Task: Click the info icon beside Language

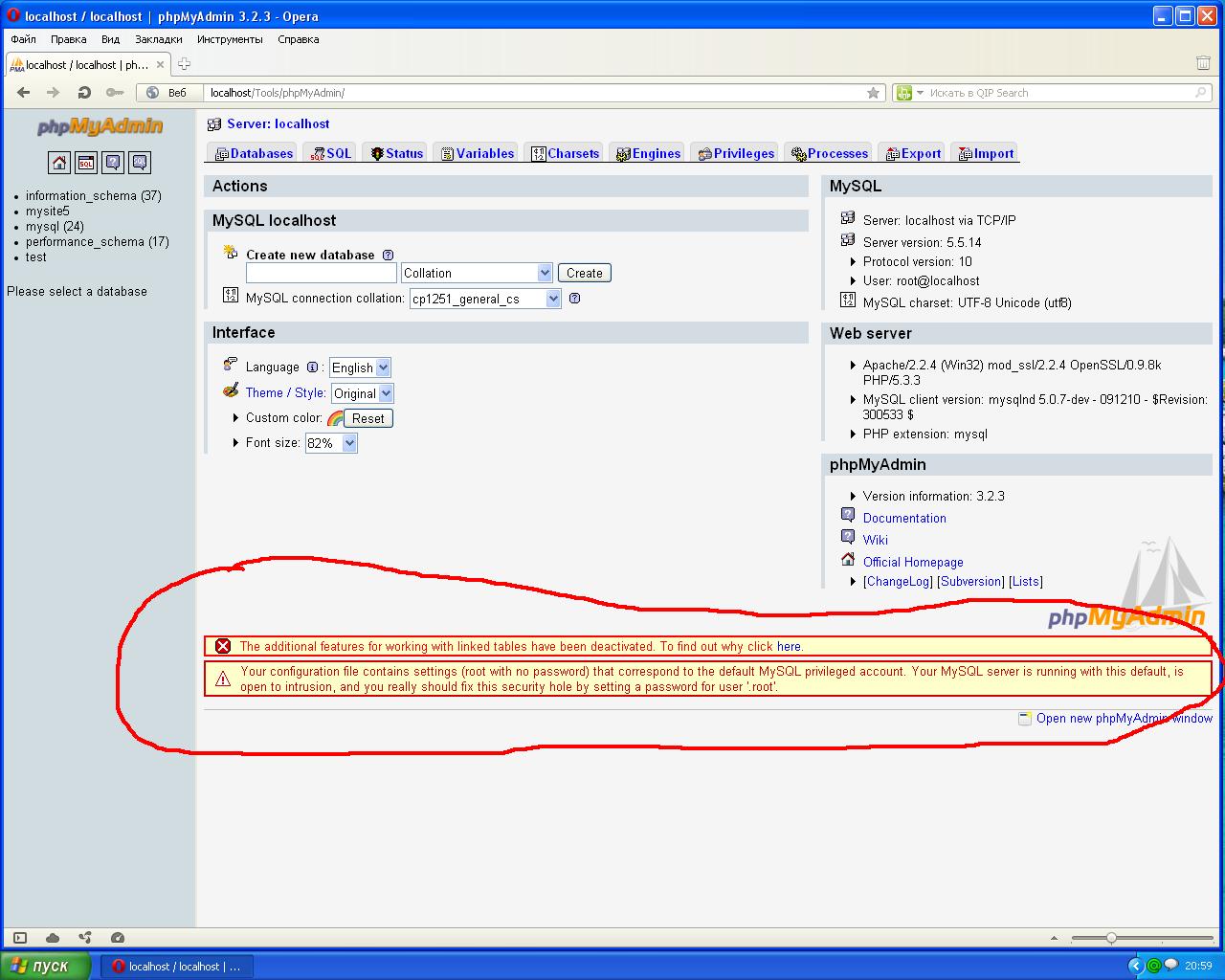Action: point(312,367)
